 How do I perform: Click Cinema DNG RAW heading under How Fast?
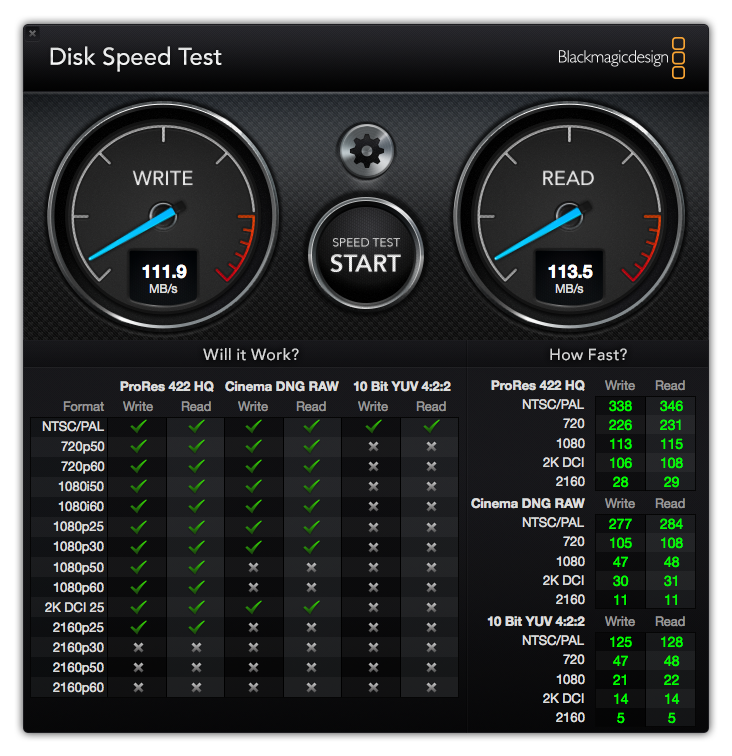click(x=528, y=503)
